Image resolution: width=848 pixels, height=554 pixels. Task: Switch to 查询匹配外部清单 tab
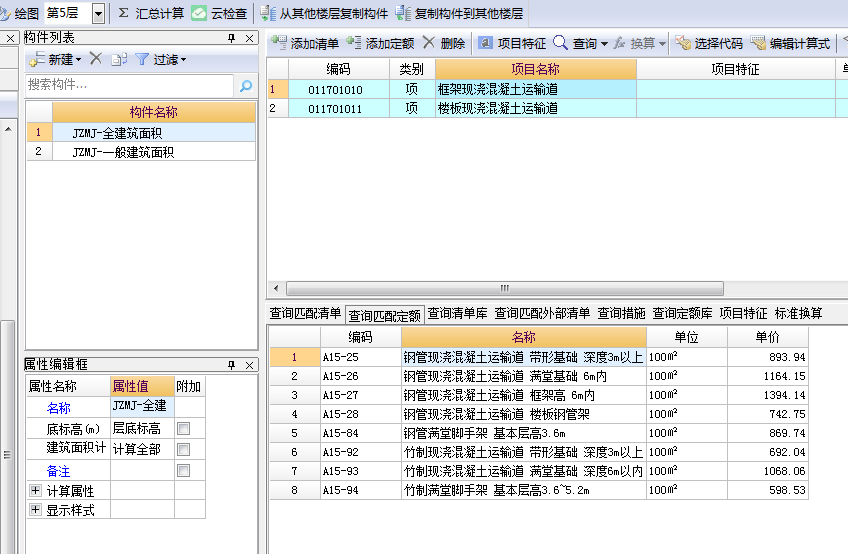point(542,313)
